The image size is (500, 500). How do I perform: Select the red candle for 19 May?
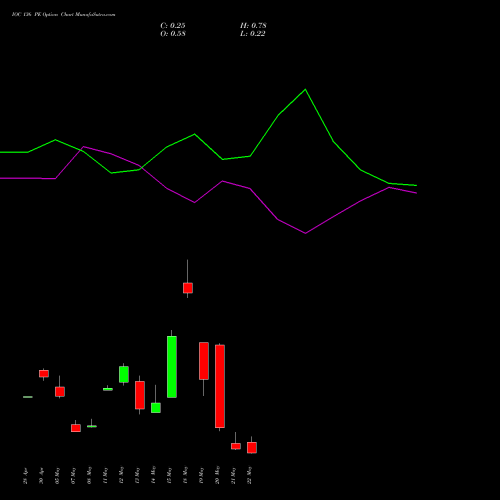(x=204, y=361)
